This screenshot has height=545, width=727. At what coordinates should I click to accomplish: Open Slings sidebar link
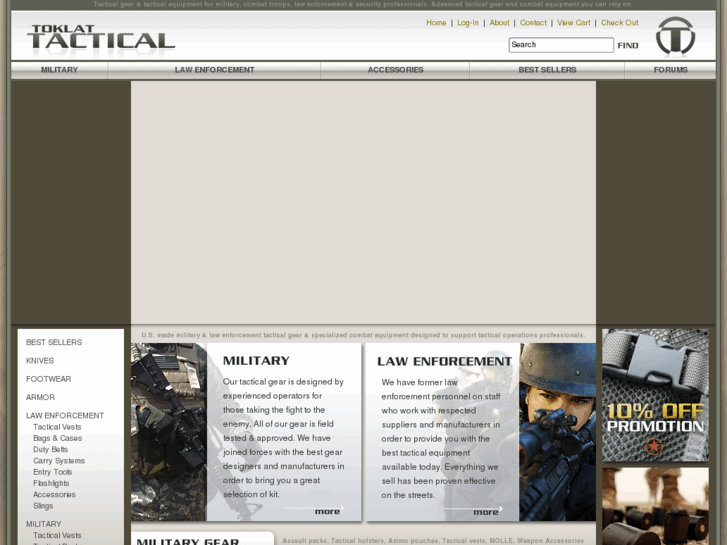(43, 506)
